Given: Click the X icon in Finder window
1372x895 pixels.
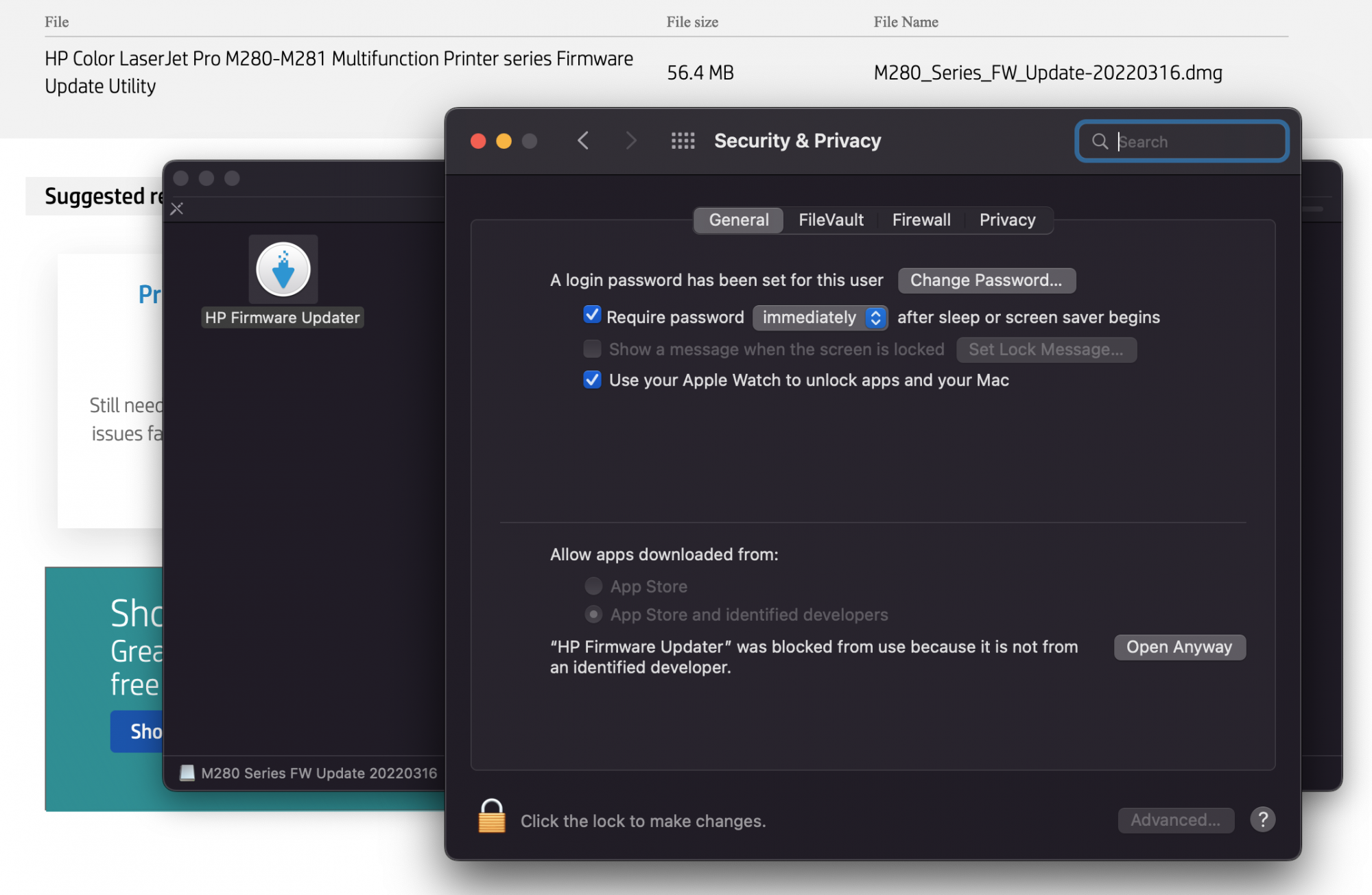Looking at the screenshot, I should (177, 208).
